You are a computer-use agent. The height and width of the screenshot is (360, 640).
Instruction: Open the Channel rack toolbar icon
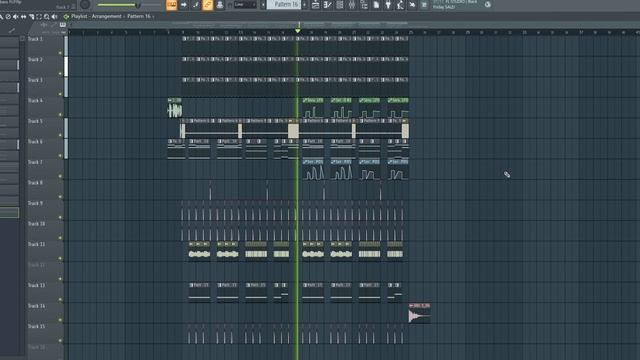(x=340, y=5)
